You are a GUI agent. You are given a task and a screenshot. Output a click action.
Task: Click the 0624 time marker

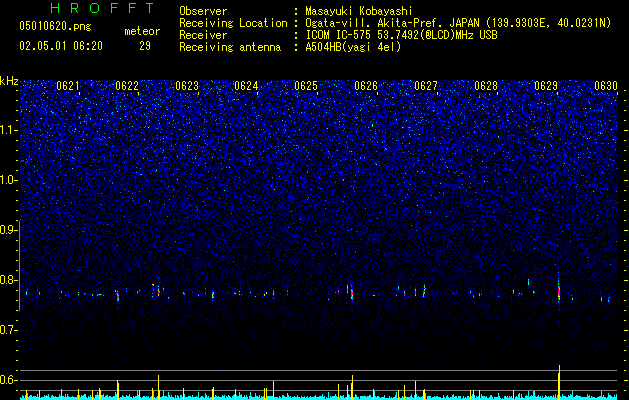tap(246, 86)
